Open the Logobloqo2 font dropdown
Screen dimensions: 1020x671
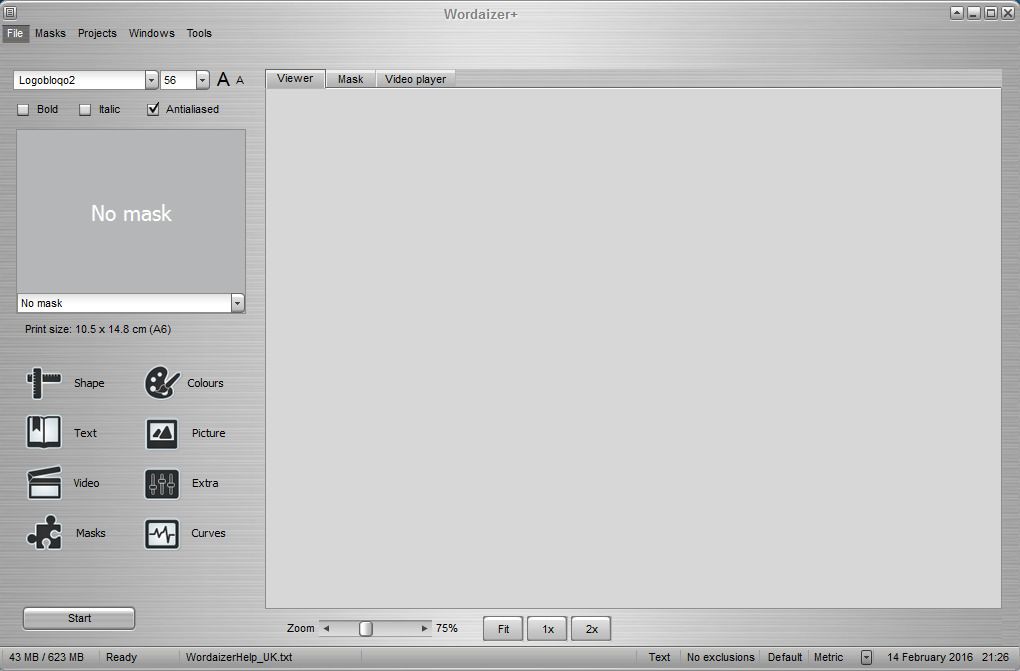151,80
